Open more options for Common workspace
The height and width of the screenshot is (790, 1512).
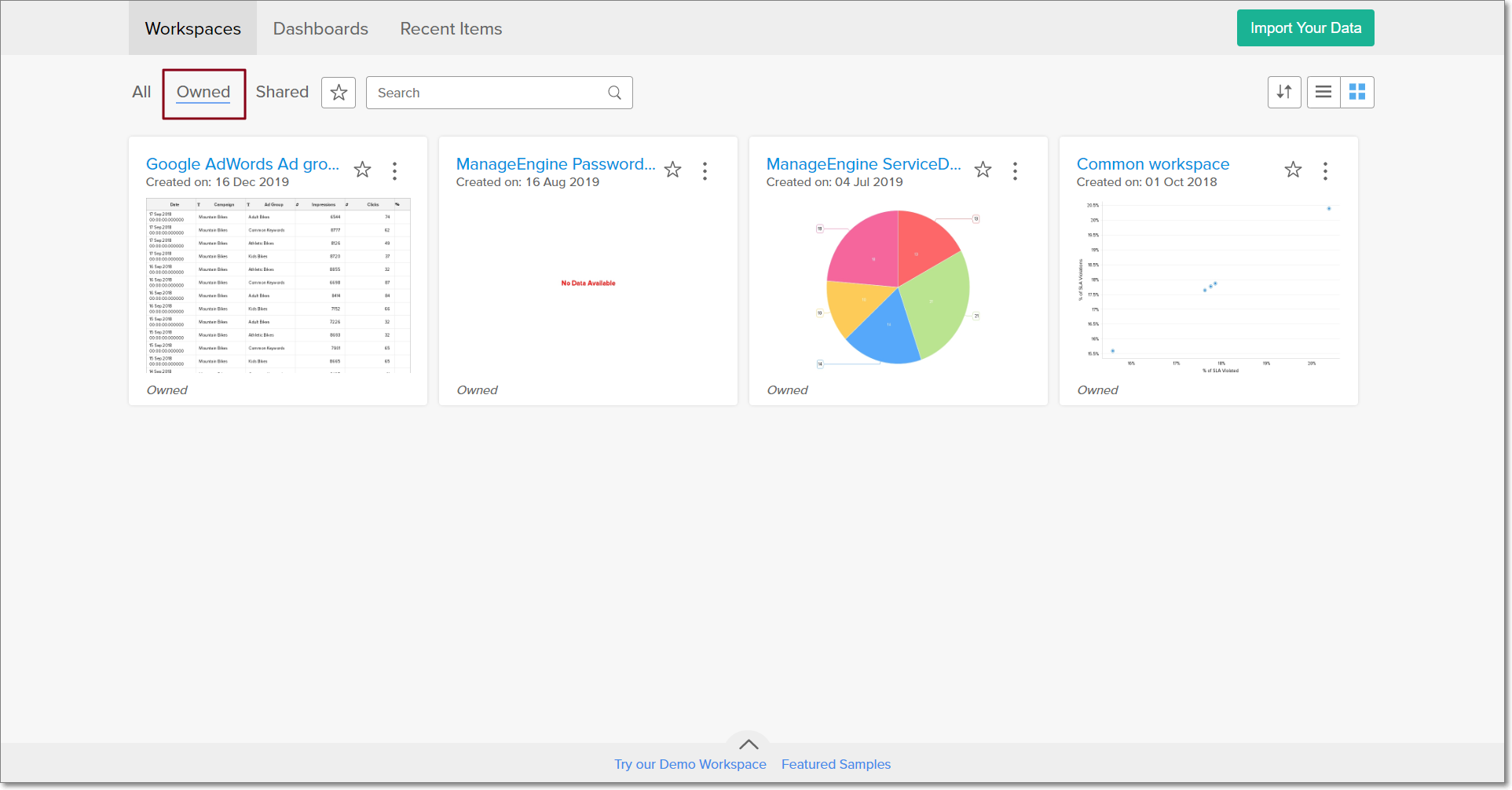coord(1325,171)
